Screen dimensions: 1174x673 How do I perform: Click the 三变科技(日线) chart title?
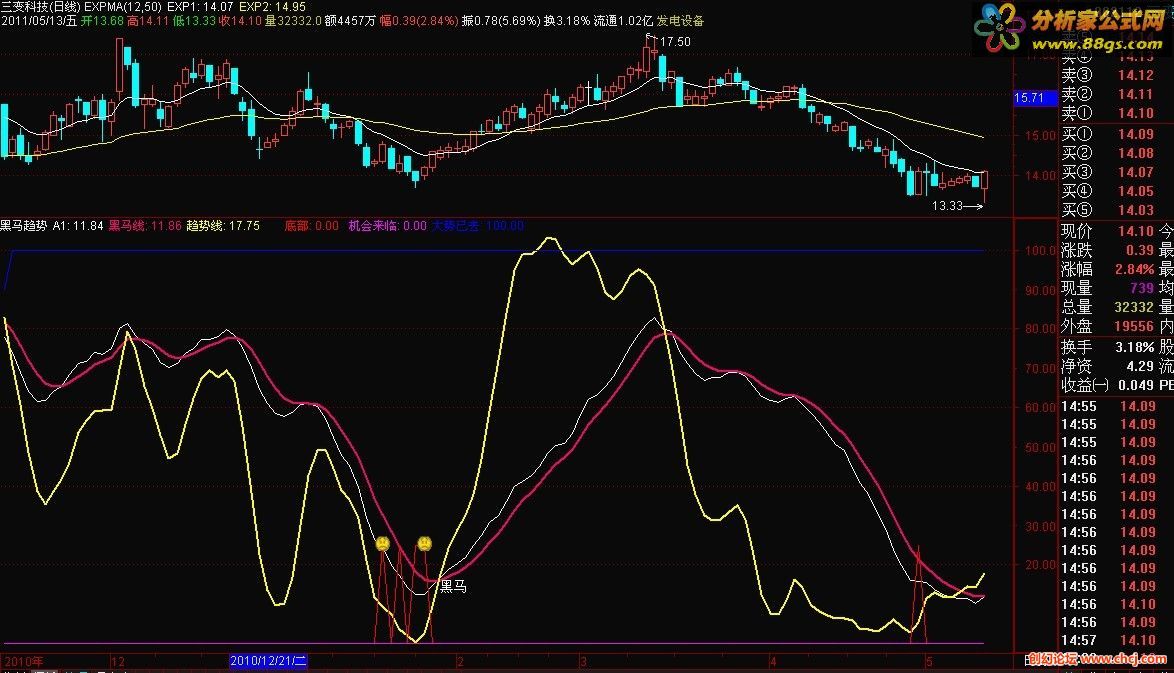tap(40, 7)
